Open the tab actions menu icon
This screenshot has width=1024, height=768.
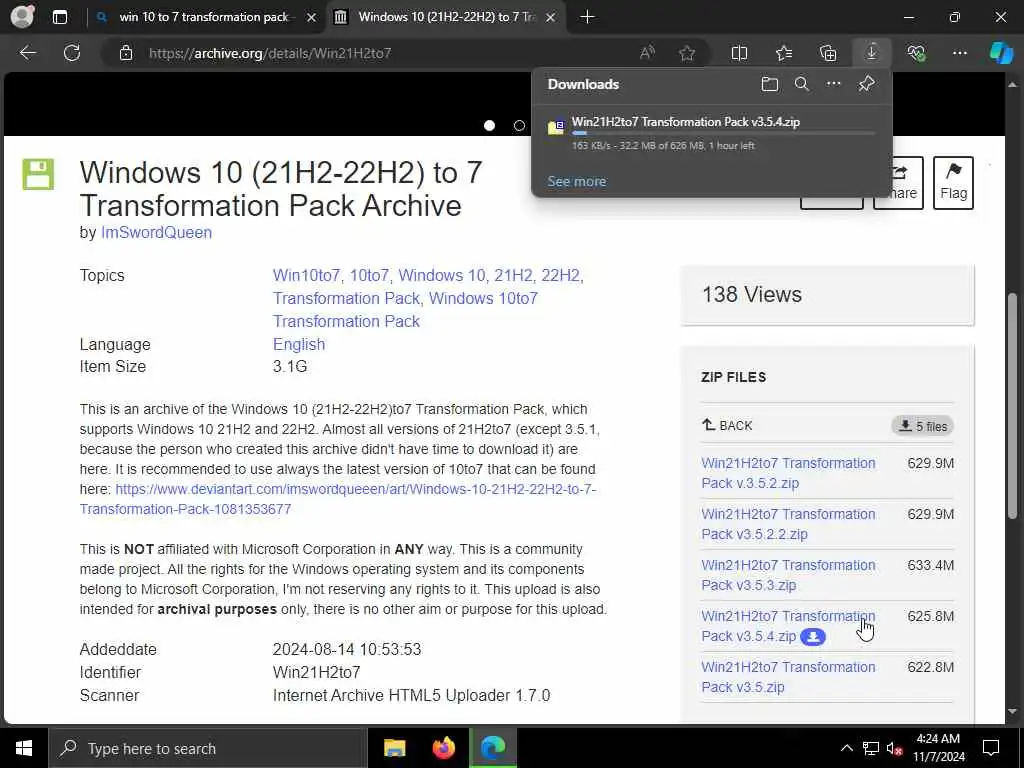click(59, 17)
